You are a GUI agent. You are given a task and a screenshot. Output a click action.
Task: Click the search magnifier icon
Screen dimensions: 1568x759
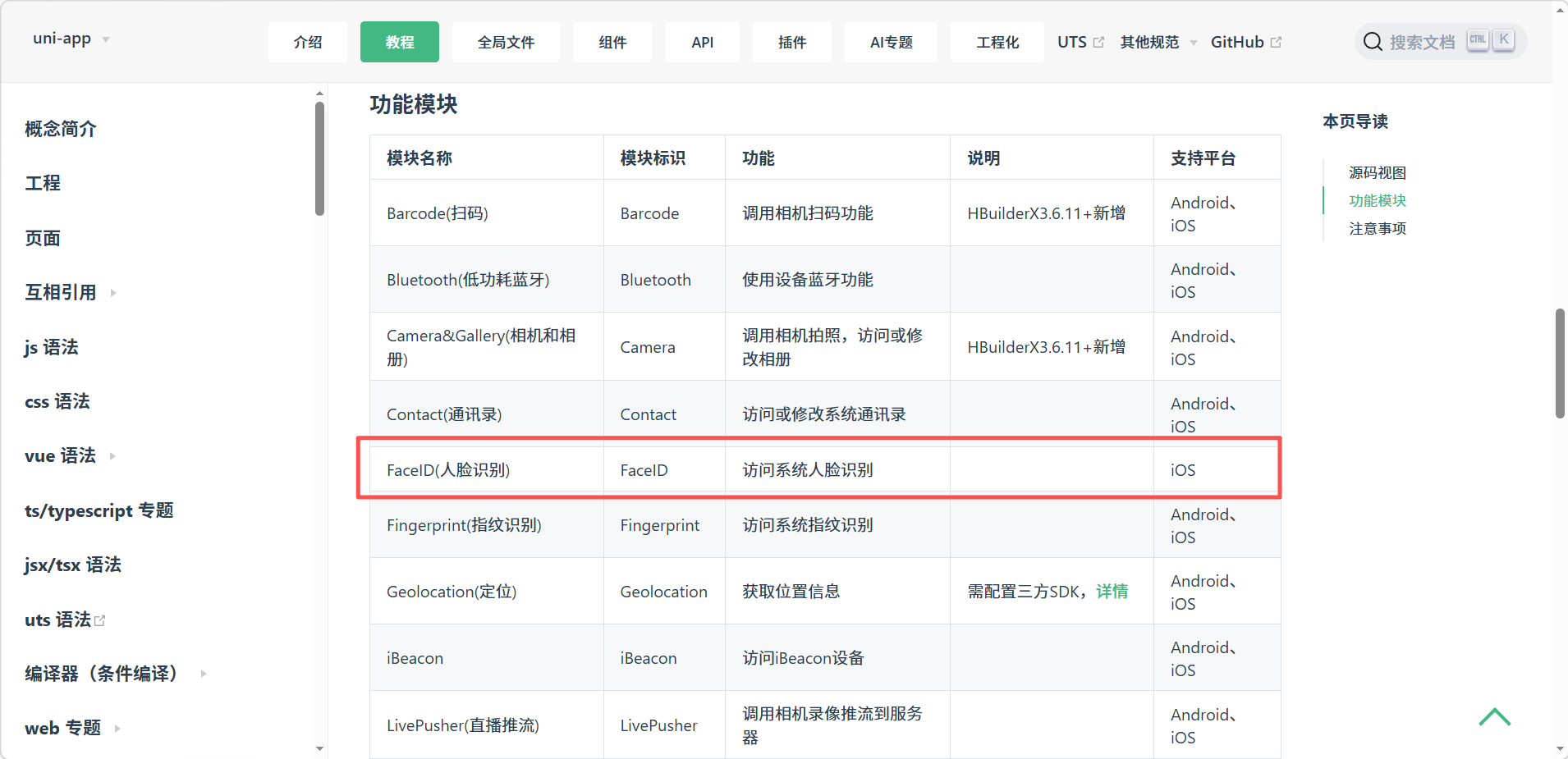pyautogui.click(x=1373, y=42)
